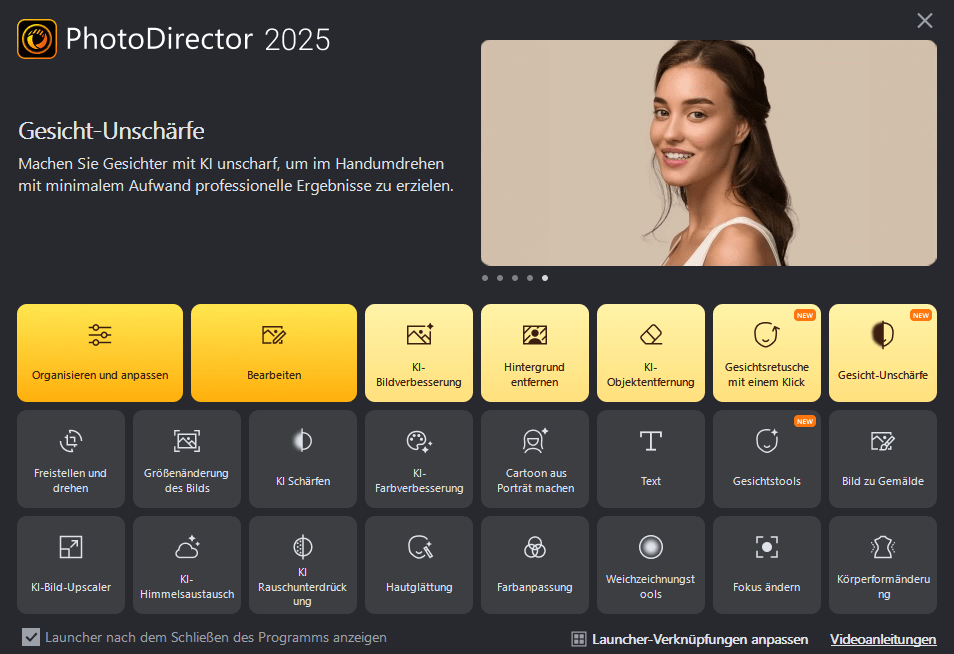Open KI-Objektentfernung
The height and width of the screenshot is (654, 954).
[650, 352]
